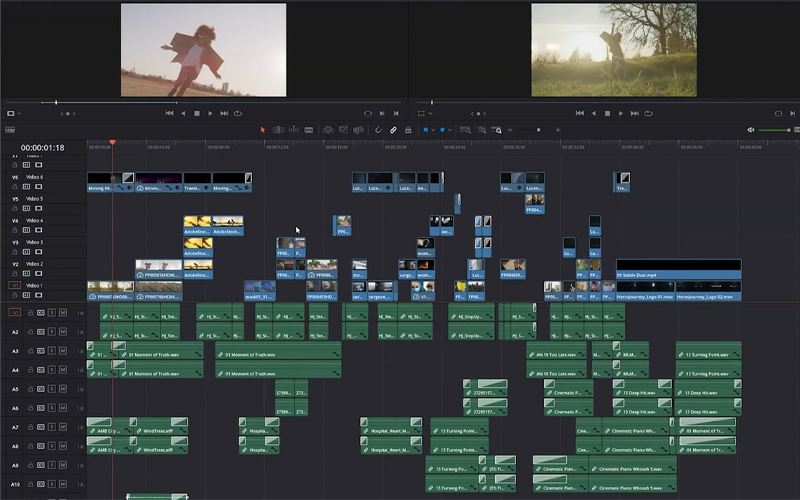Select the 01 Subtle Dust.mp4 clip
The width and height of the screenshot is (800, 500).
click(679, 269)
